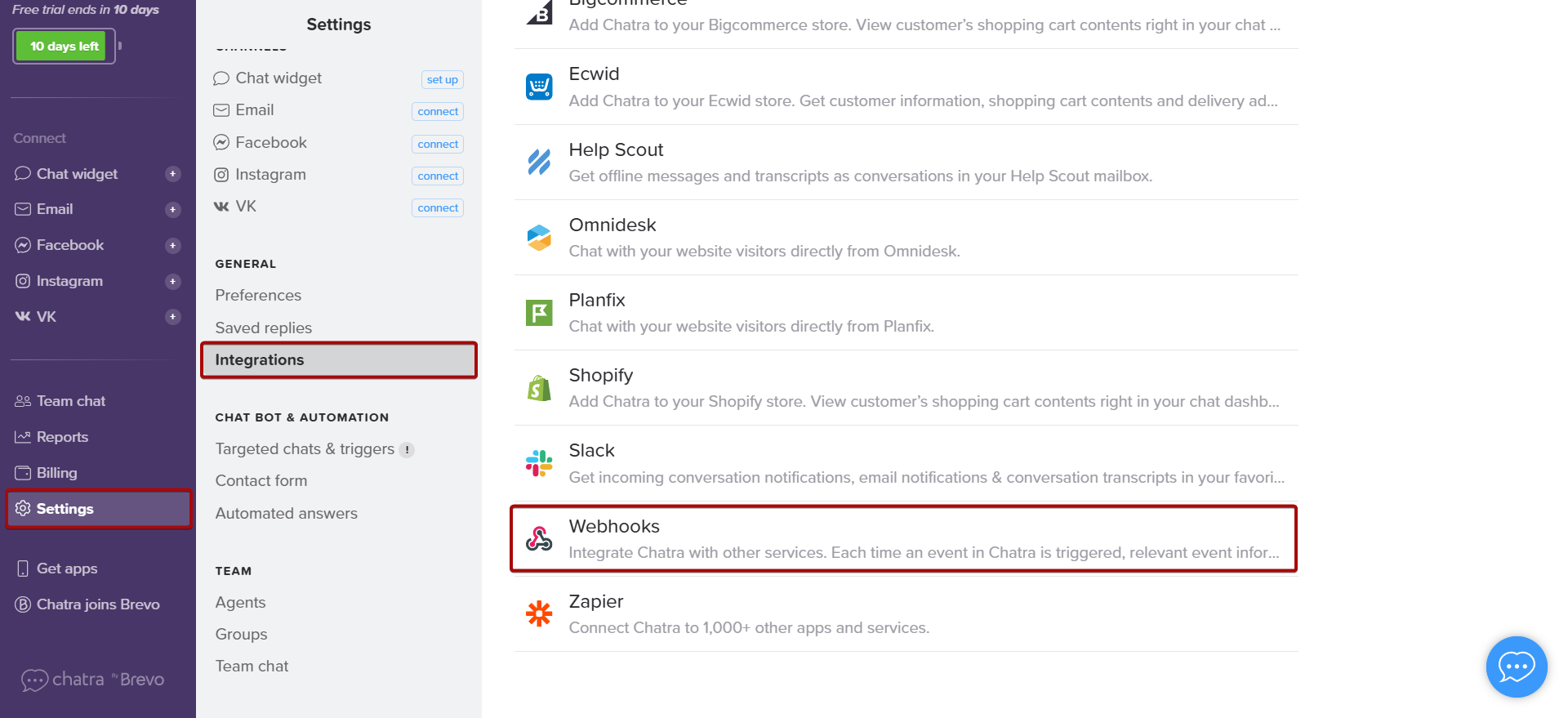Open the live chat support bubble
Image resolution: width=1568 pixels, height=718 pixels.
coord(1516,667)
